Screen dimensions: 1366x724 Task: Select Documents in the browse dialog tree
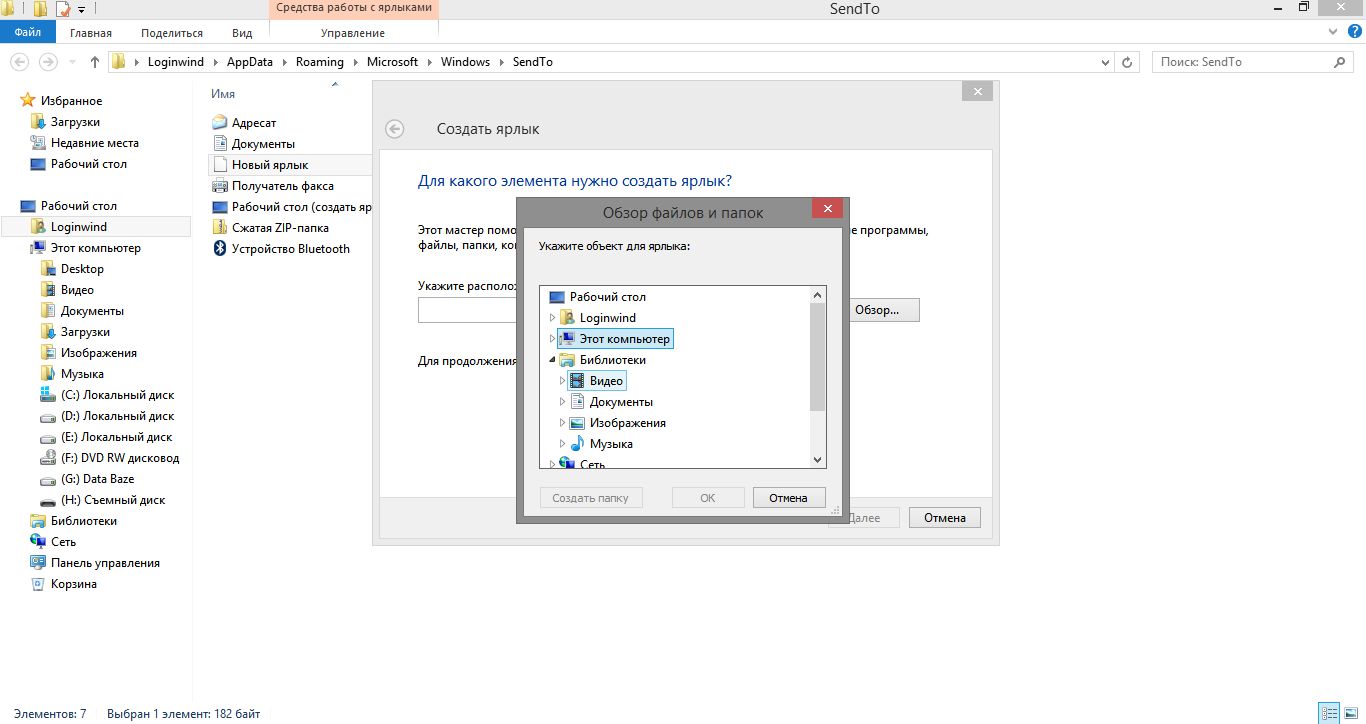[x=621, y=402]
